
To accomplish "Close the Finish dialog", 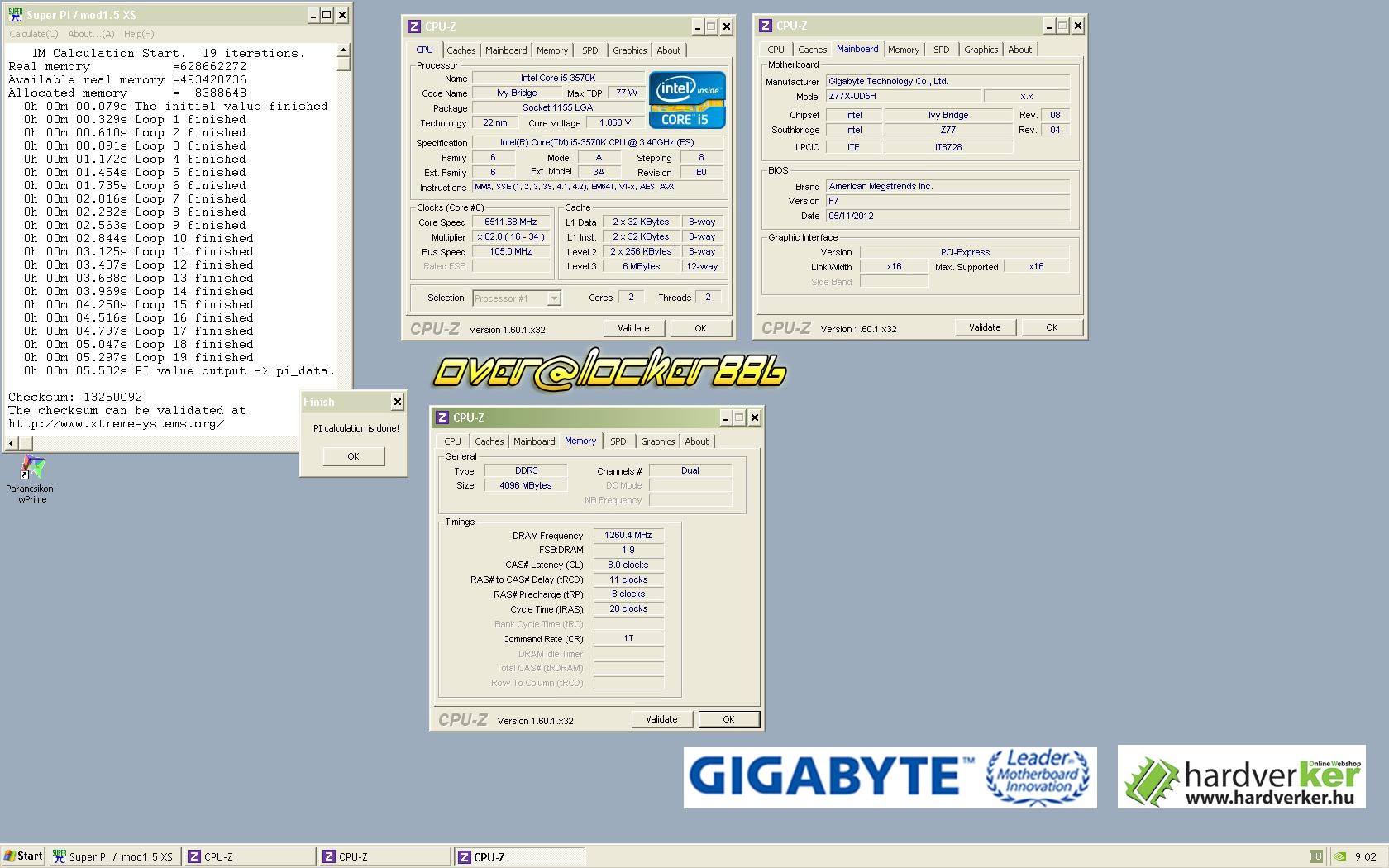I will (x=398, y=402).
